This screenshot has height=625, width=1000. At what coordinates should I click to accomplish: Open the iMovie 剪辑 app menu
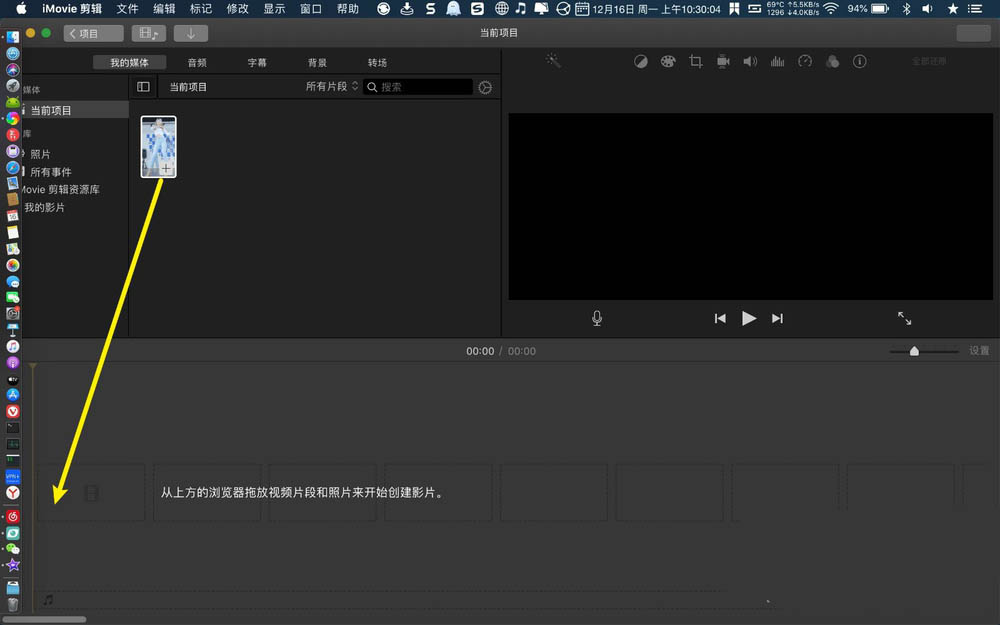[71, 8]
